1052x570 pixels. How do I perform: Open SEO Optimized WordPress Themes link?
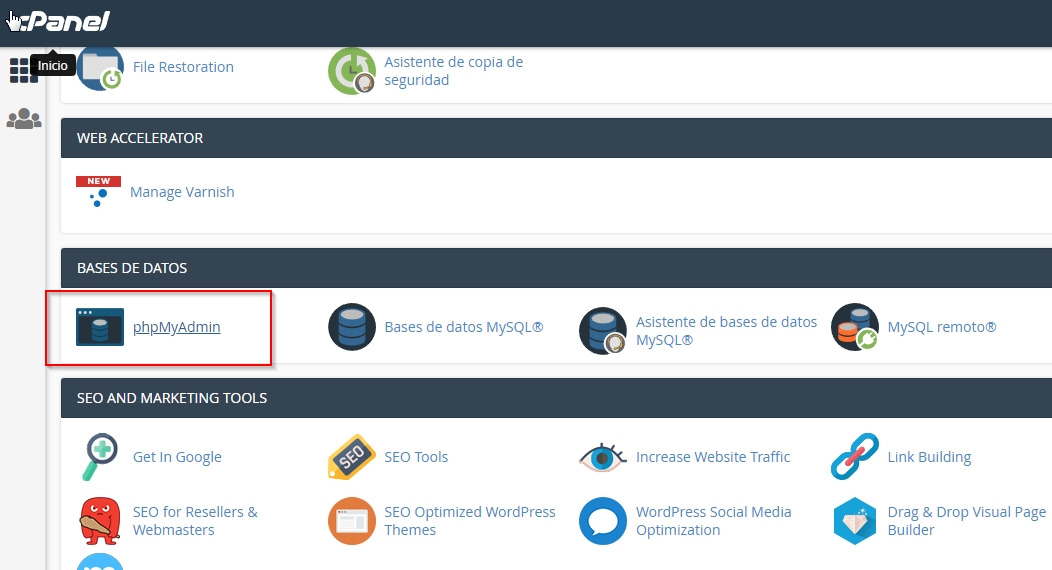click(470, 521)
